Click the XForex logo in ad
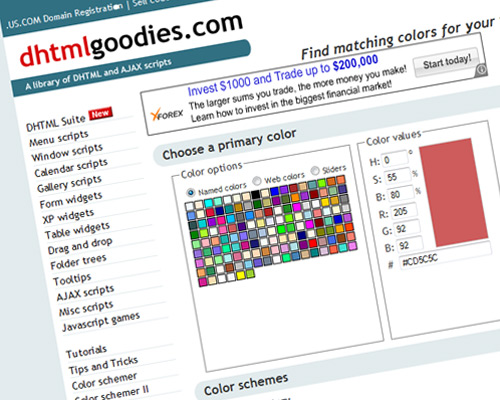This screenshot has height=400, width=500. point(167,115)
